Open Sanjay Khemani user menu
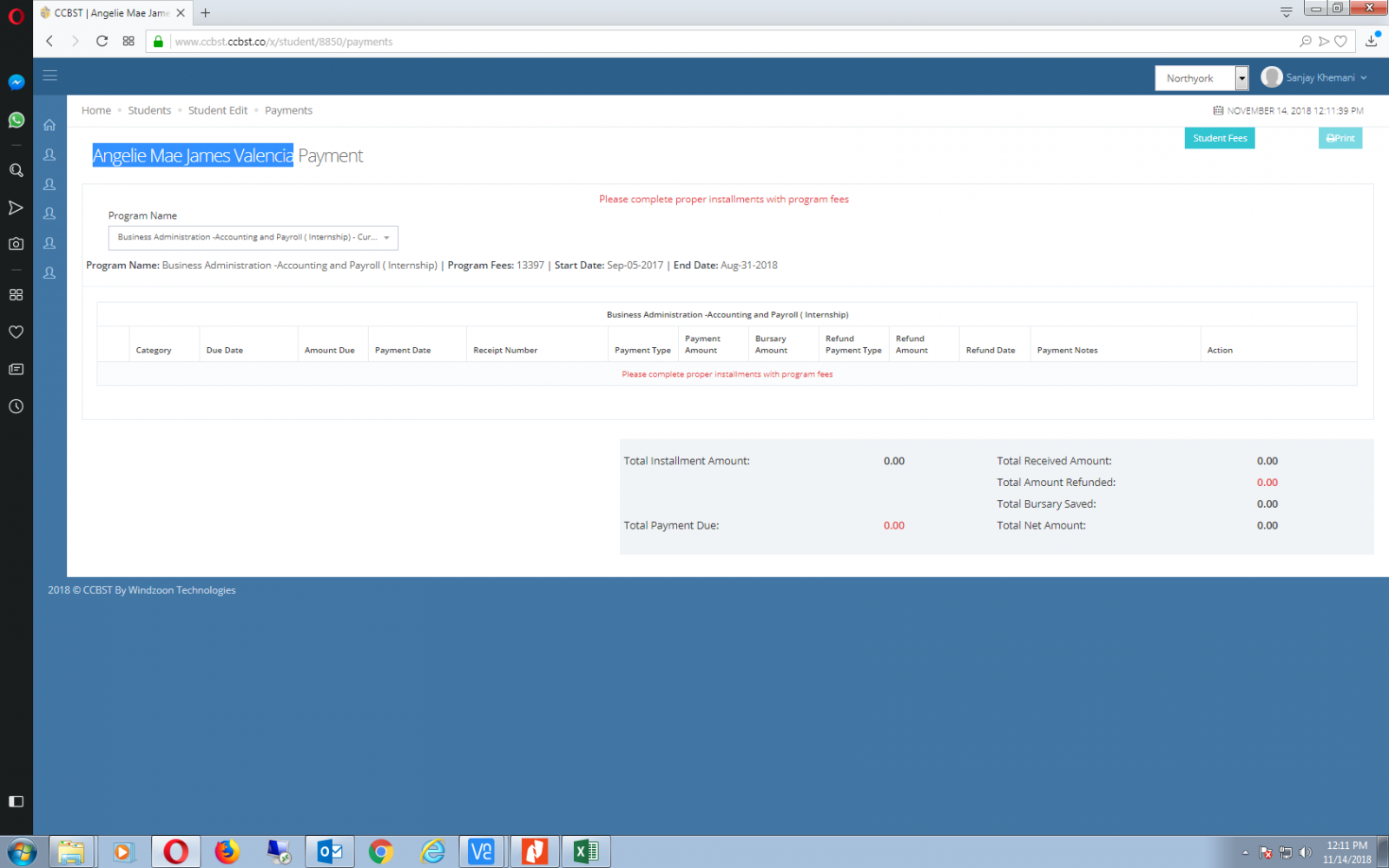This screenshot has width=1389, height=868. (x=1314, y=78)
